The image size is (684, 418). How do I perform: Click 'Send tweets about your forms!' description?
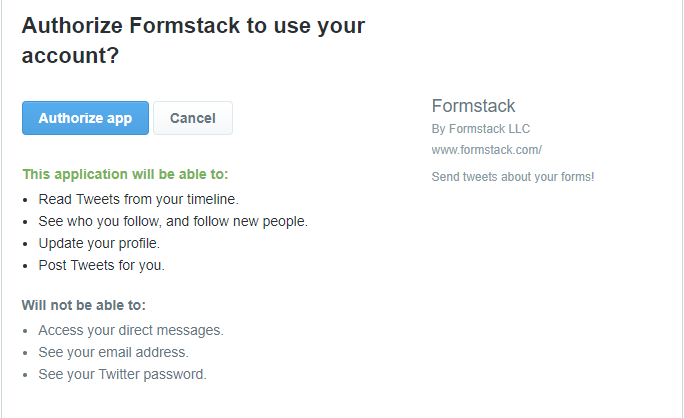point(512,177)
